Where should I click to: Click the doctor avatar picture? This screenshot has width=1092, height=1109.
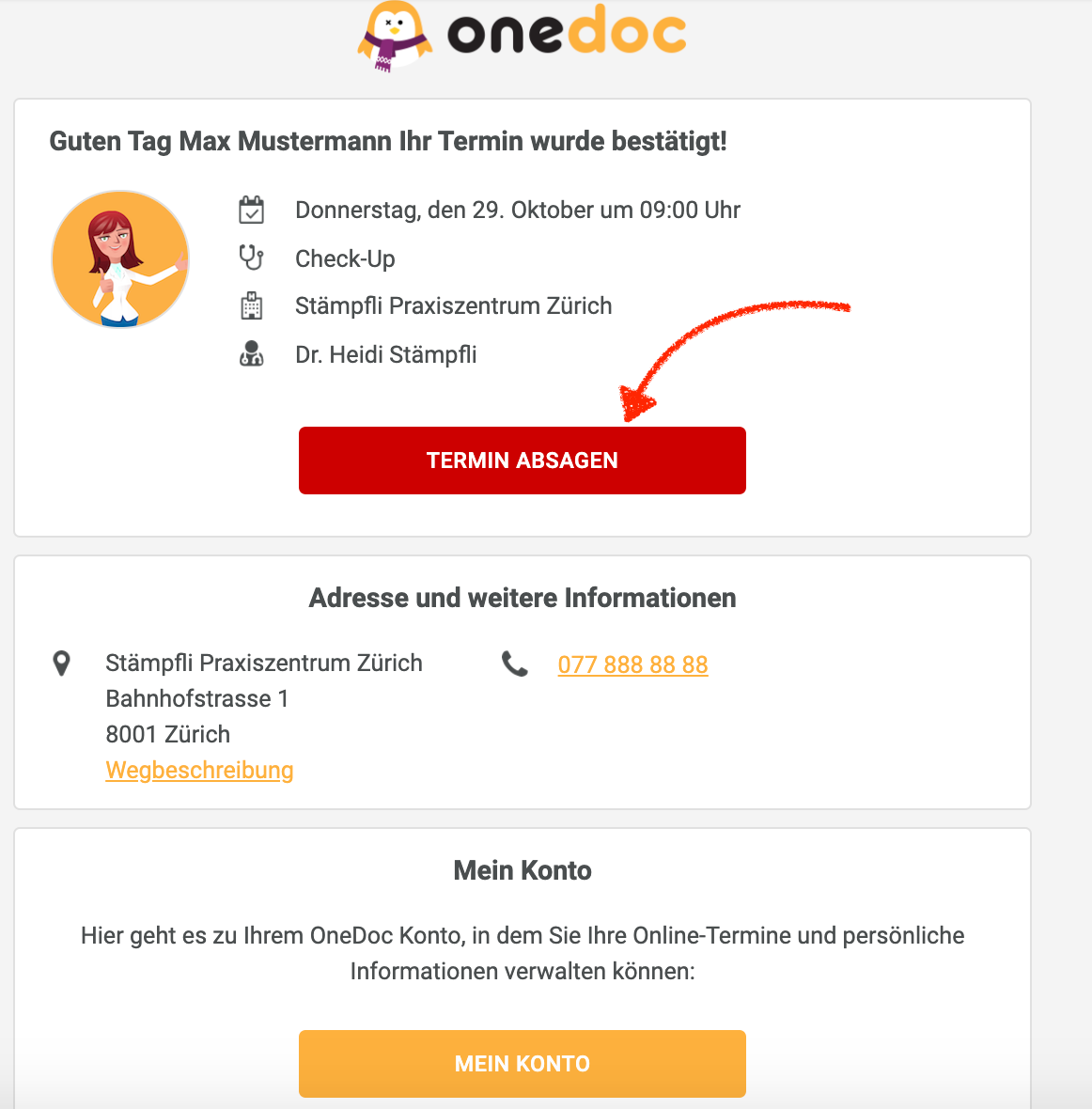coord(120,259)
